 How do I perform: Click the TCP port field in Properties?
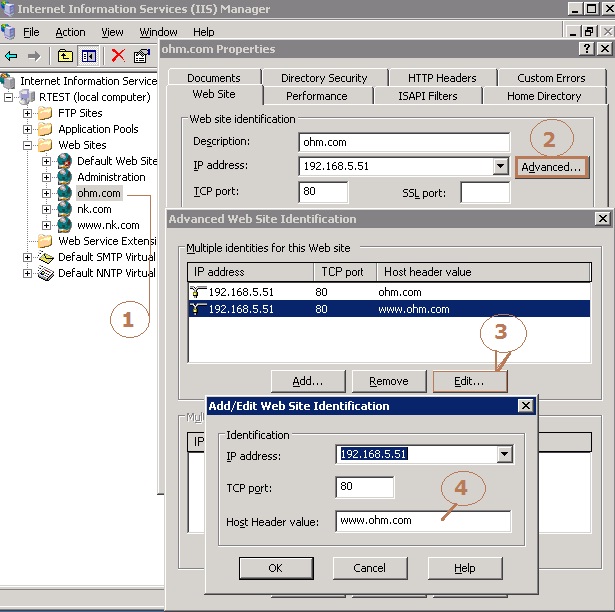pyautogui.click(x=323, y=192)
